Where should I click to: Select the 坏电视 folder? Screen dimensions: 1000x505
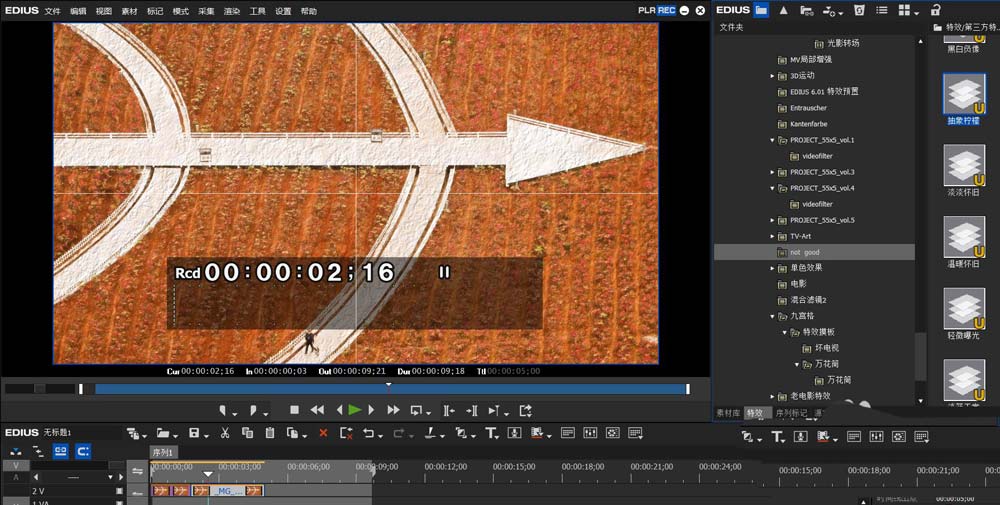(x=827, y=348)
